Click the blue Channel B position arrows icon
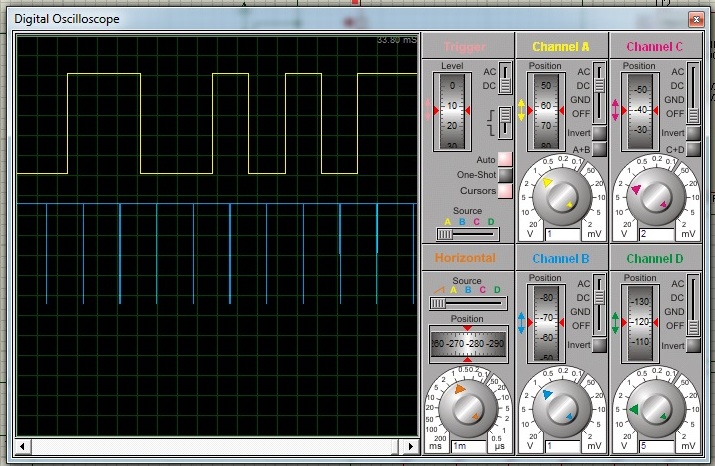 point(521,323)
